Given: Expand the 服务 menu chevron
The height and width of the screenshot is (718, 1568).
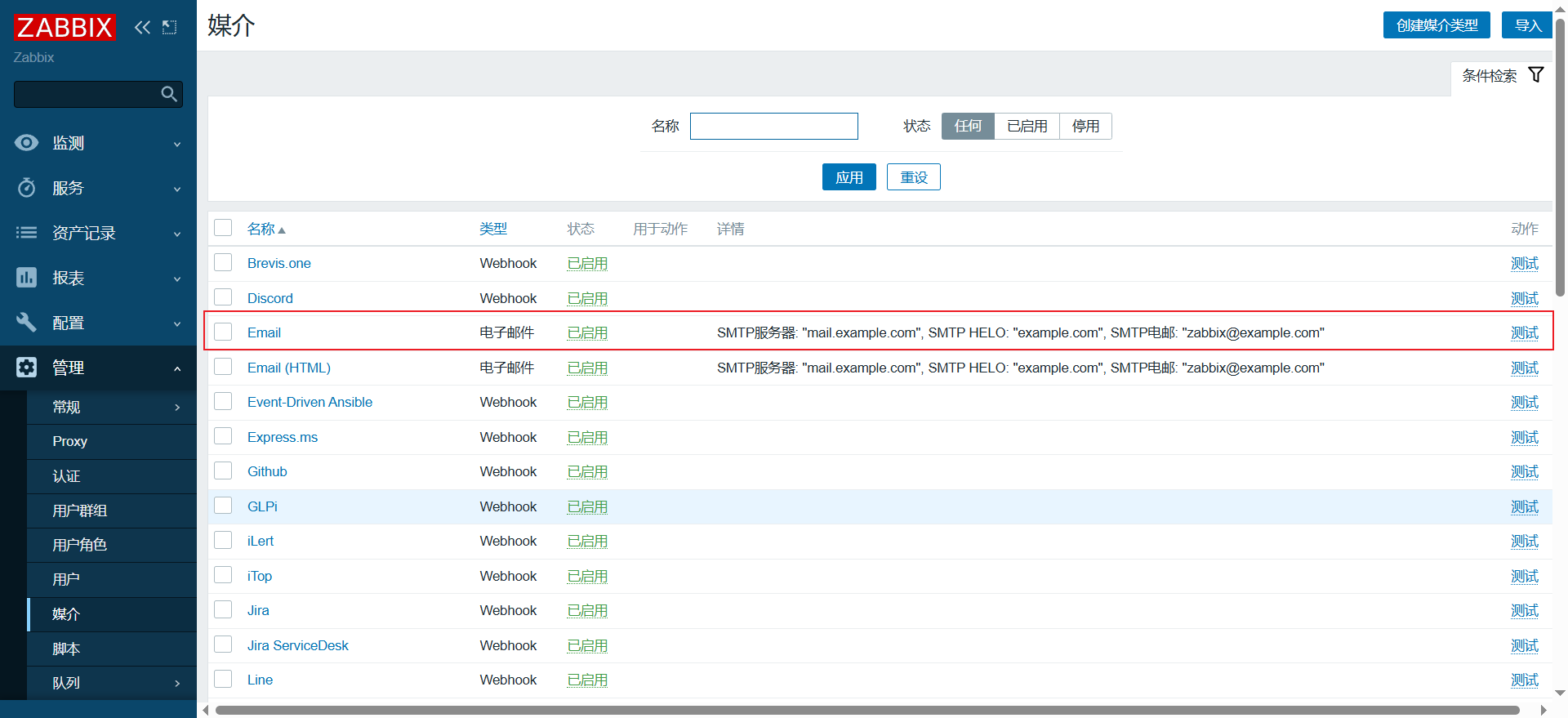Looking at the screenshot, I should (x=177, y=189).
